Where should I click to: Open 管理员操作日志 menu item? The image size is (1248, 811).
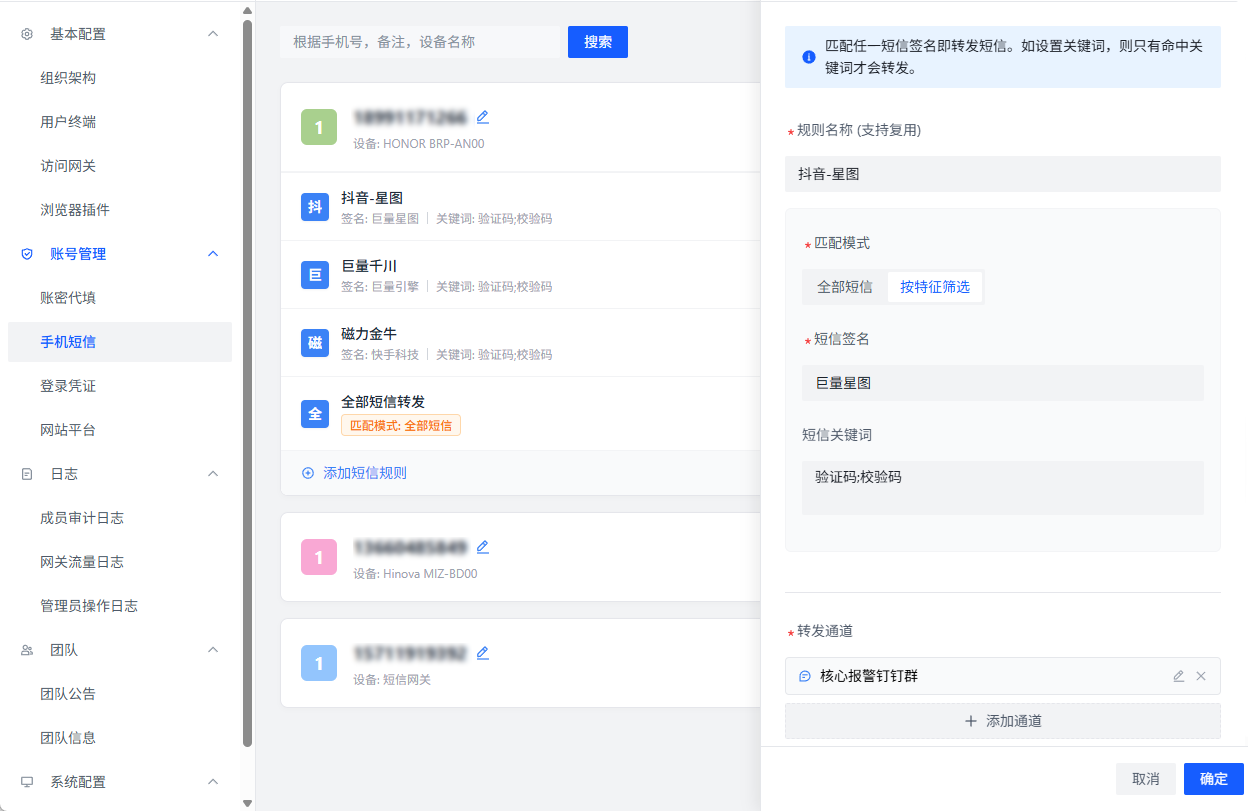click(120, 606)
